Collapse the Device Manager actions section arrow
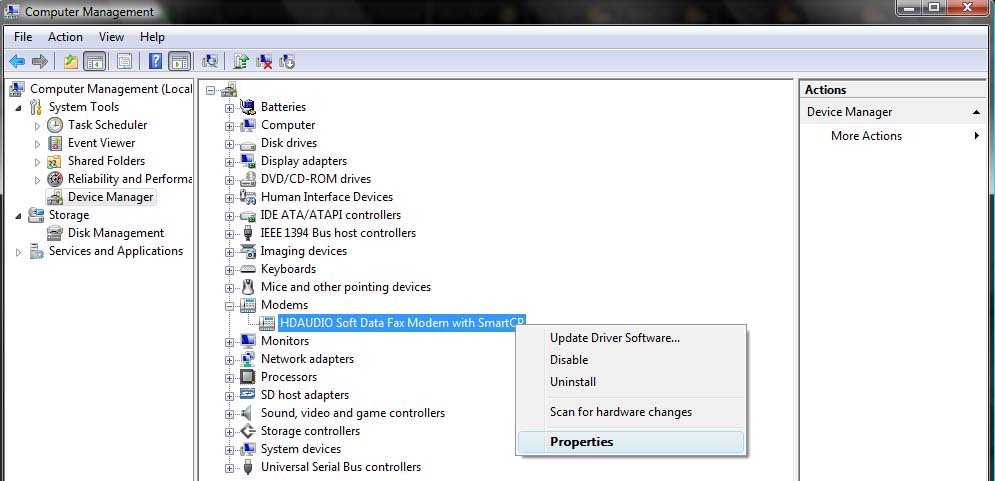This screenshot has height=481, width=995. (976, 112)
